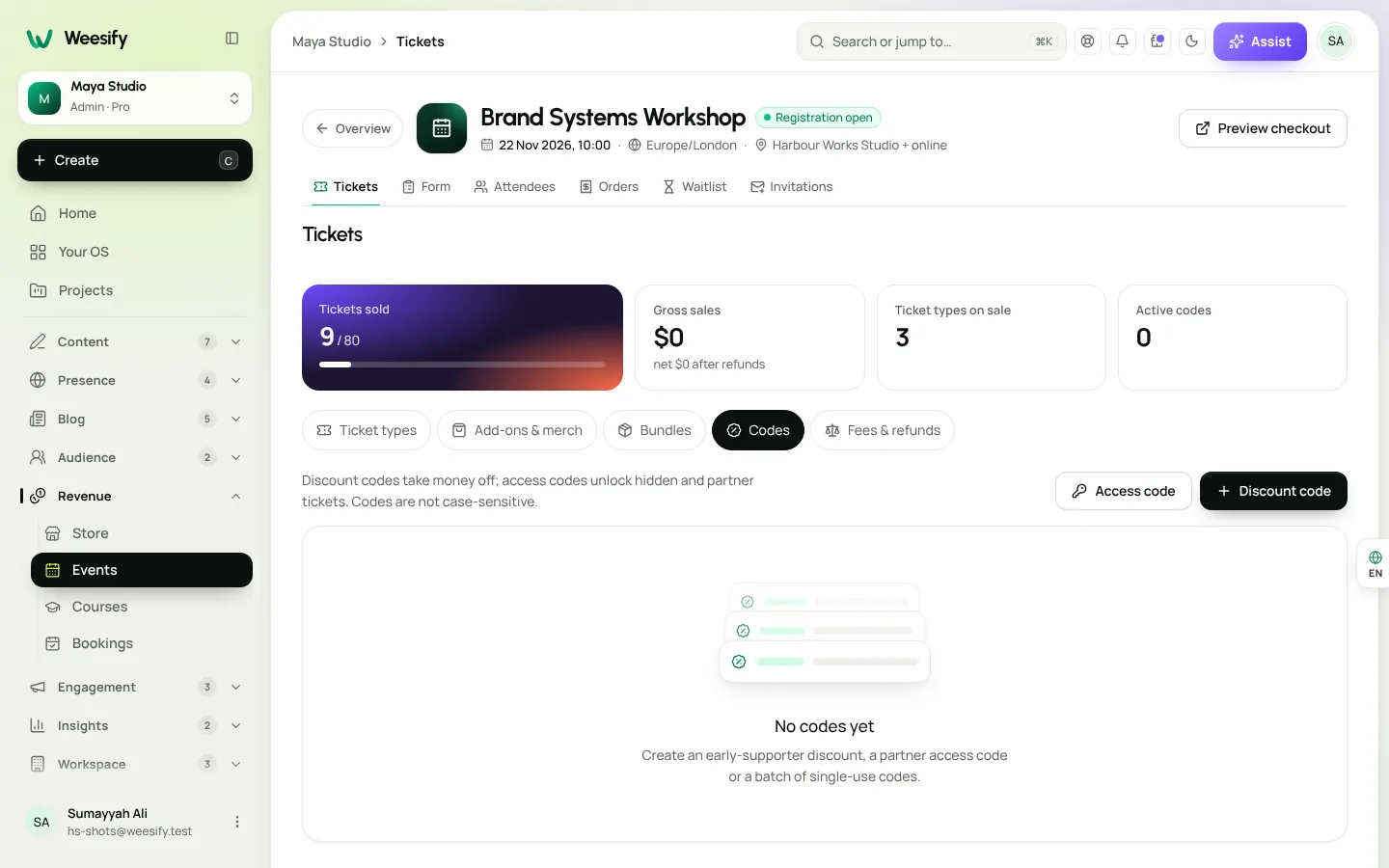
Task: Open Your OS in sidebar
Action: (135, 252)
